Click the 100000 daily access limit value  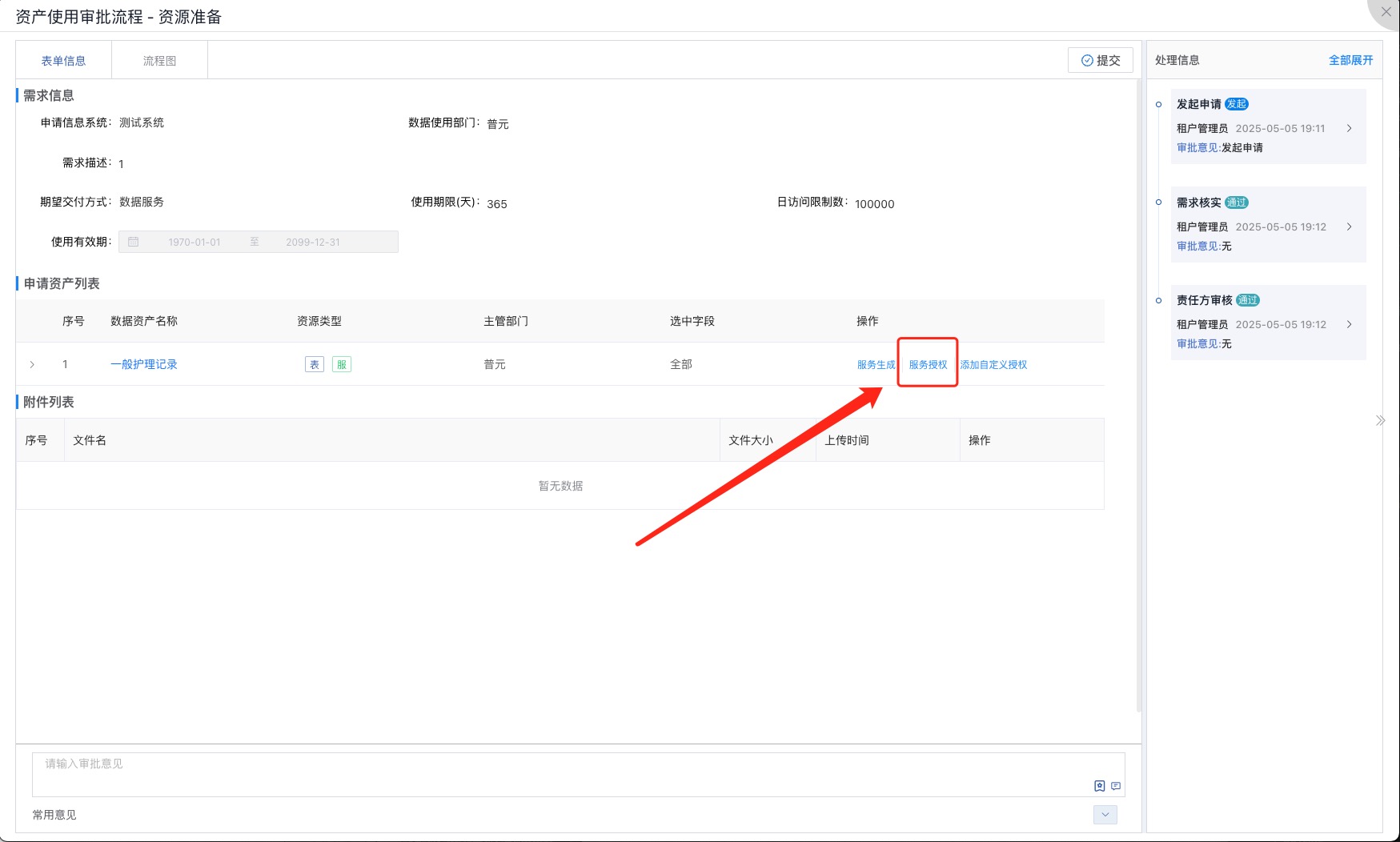pos(875,204)
